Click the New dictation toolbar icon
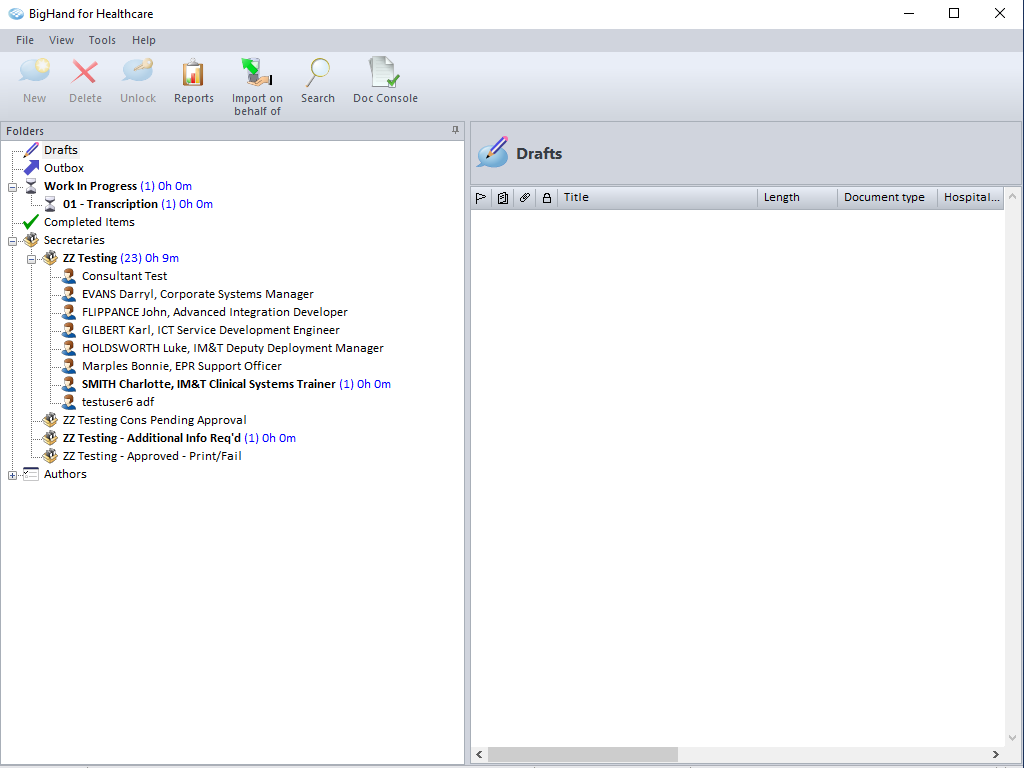Image resolution: width=1024 pixels, height=768 pixels. (35, 72)
